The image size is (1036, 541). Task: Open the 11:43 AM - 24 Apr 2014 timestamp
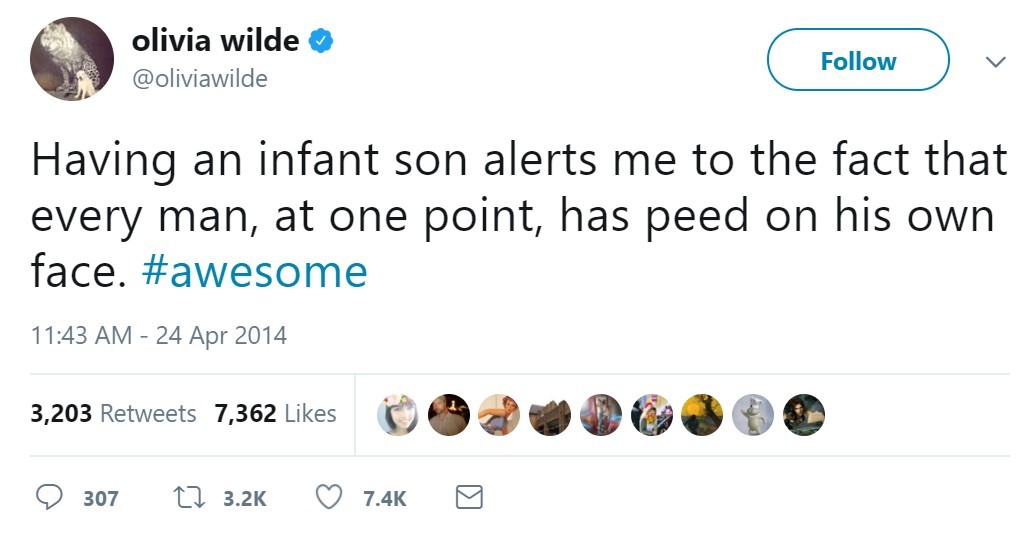coord(159,335)
